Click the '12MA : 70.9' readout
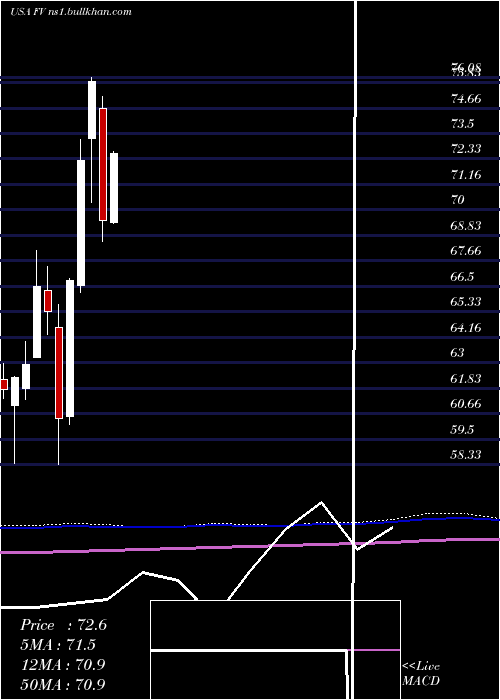The width and height of the screenshot is (500, 700). pyautogui.click(x=63, y=665)
